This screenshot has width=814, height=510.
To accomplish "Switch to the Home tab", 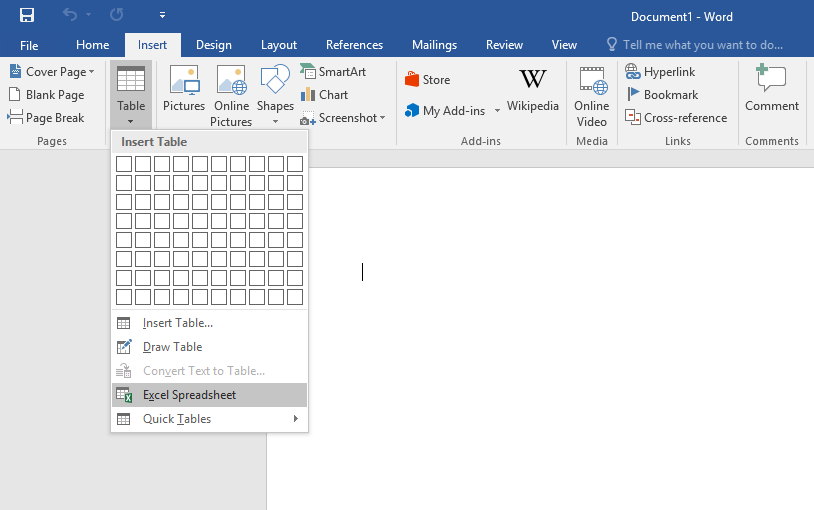I will 92,45.
